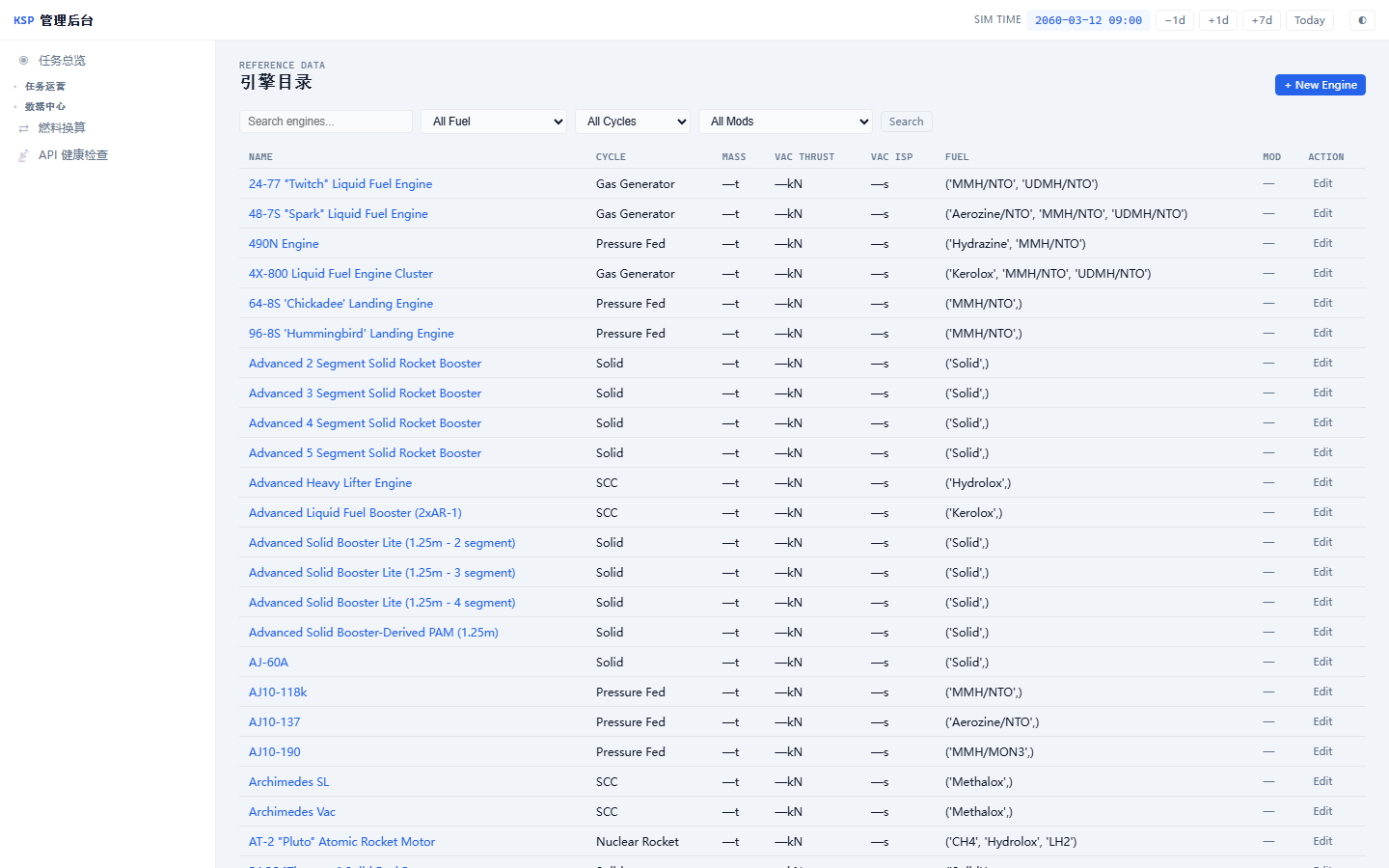Open Advanced 5 Segment Solid Rocket Booster
The width and height of the screenshot is (1389, 868).
[365, 453]
